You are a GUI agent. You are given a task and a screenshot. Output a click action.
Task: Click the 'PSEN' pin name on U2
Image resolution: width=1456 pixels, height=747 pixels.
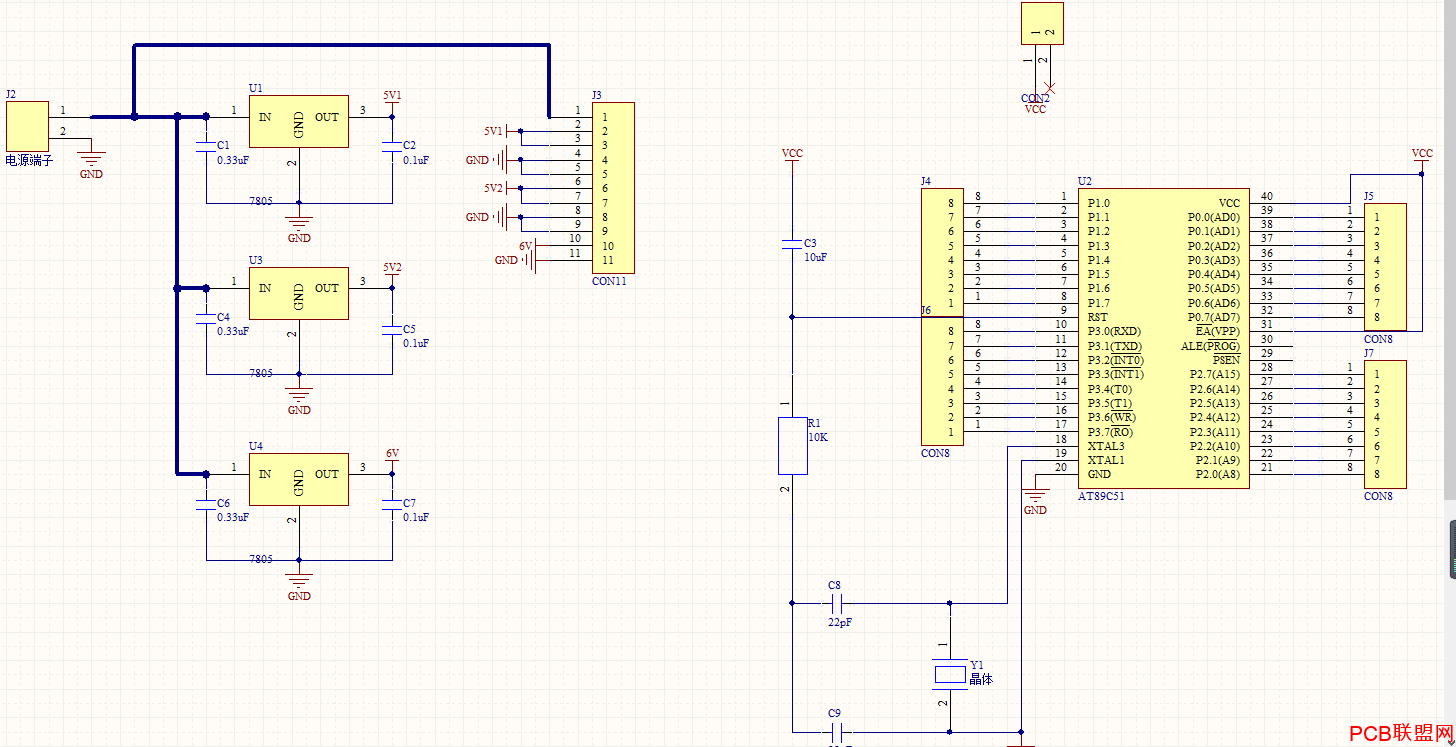tap(1226, 360)
